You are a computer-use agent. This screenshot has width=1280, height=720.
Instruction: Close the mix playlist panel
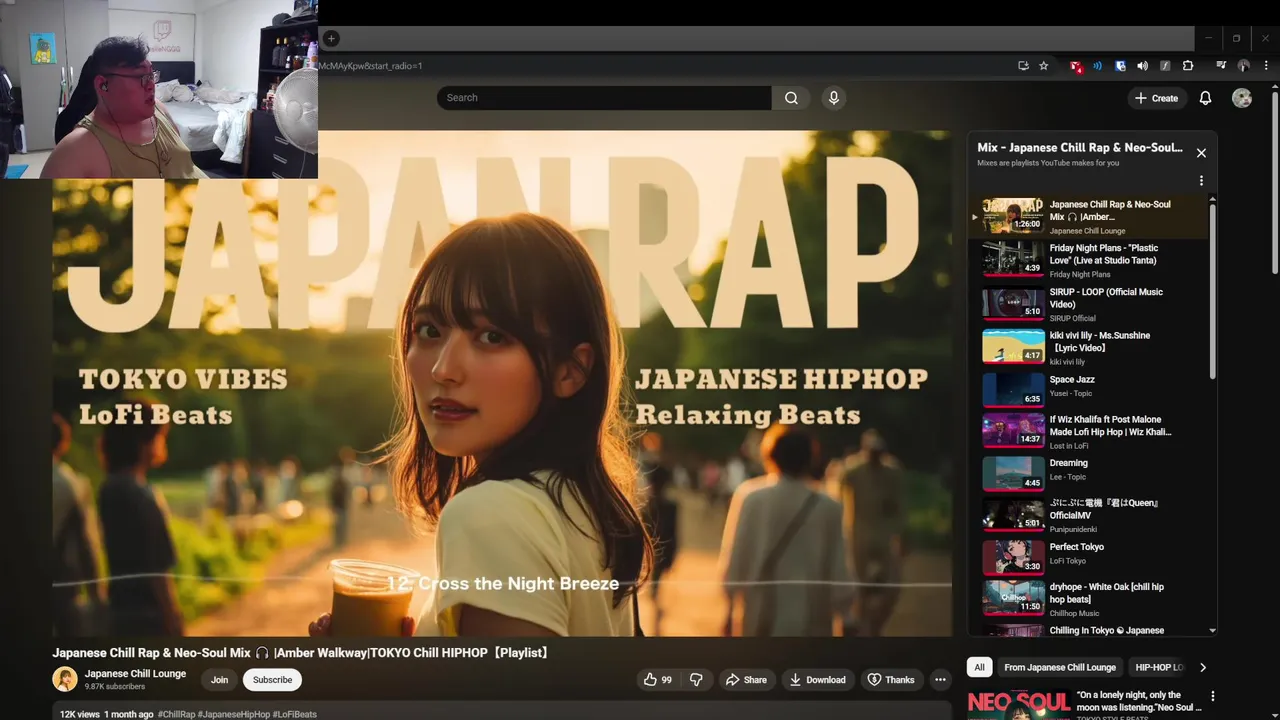(1201, 153)
